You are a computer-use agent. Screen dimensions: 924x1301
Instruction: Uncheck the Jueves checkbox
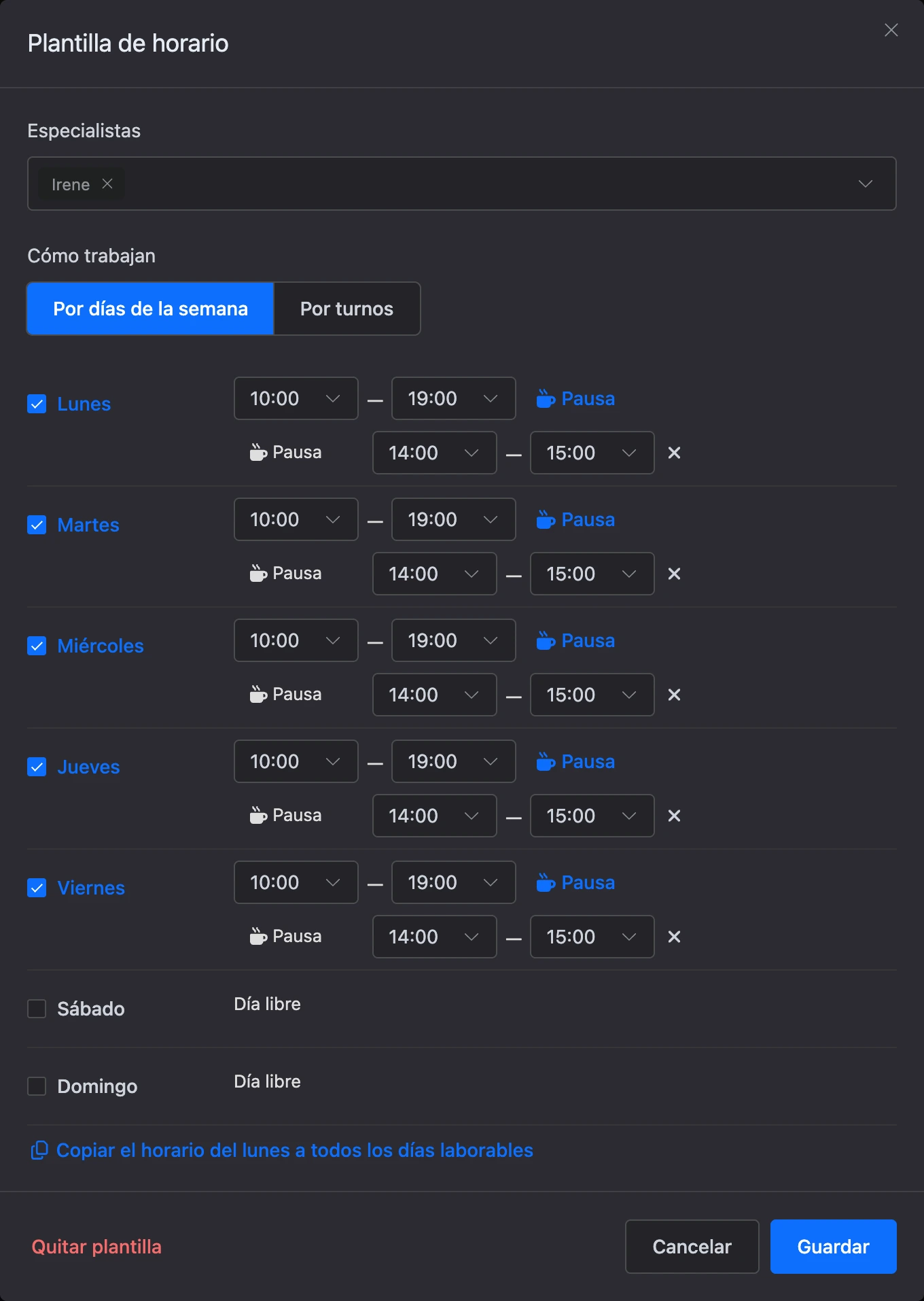(x=37, y=767)
